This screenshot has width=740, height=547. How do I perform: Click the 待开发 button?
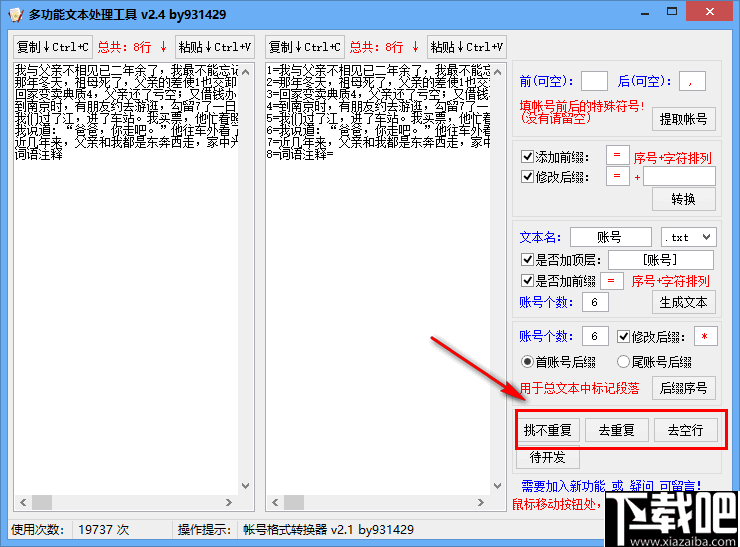point(548,457)
